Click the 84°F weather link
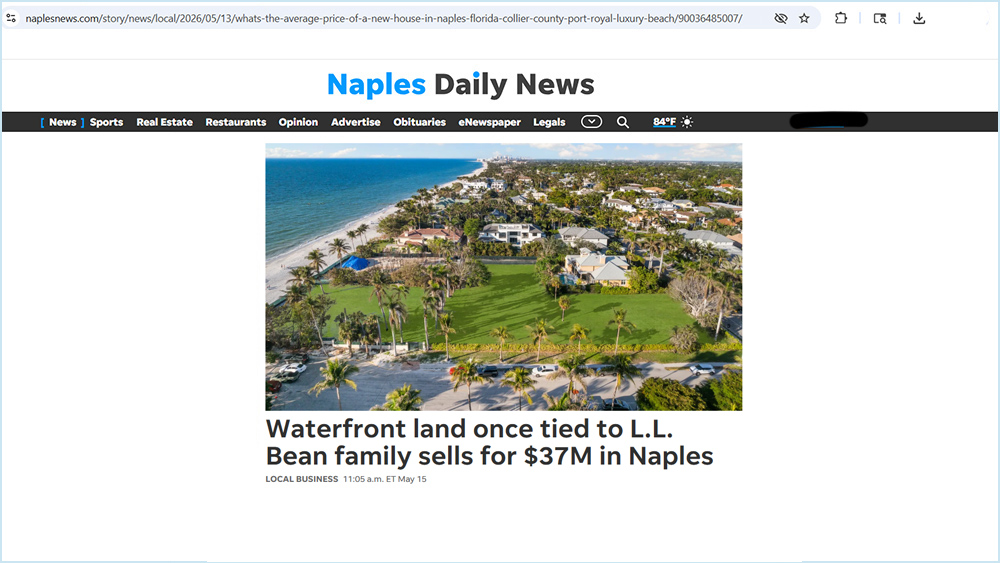Viewport: 1000px width, 563px height. coord(664,122)
